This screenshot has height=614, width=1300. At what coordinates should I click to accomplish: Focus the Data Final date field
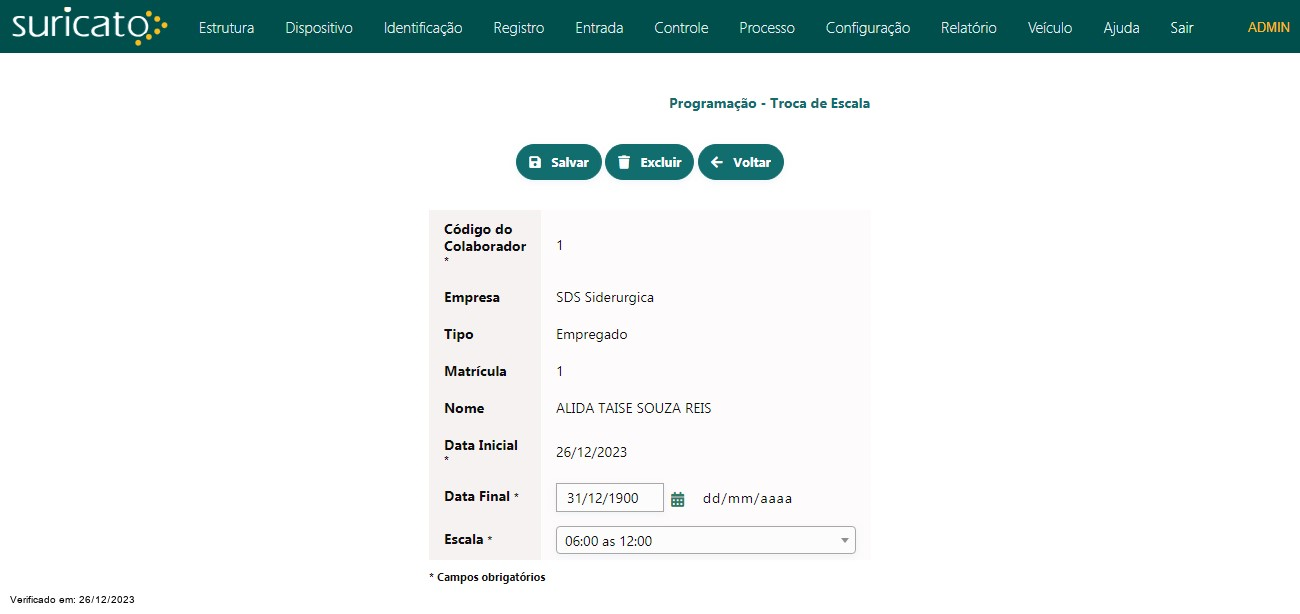coord(609,498)
